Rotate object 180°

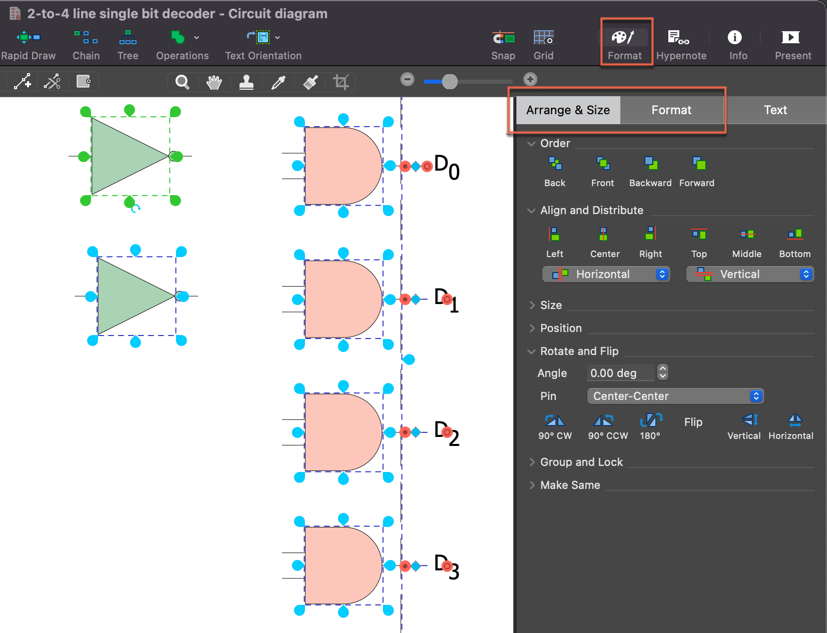click(650, 427)
